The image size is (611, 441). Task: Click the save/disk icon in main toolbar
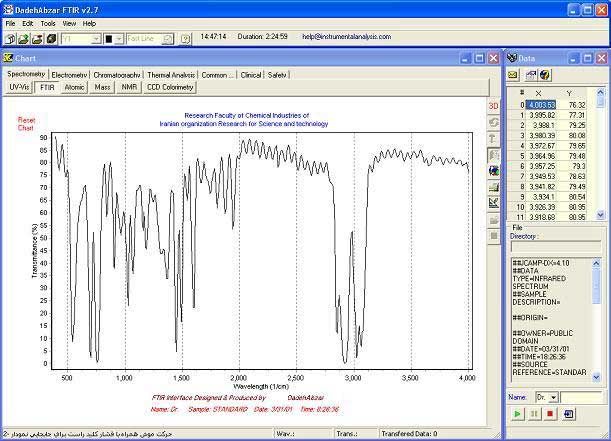37,39
